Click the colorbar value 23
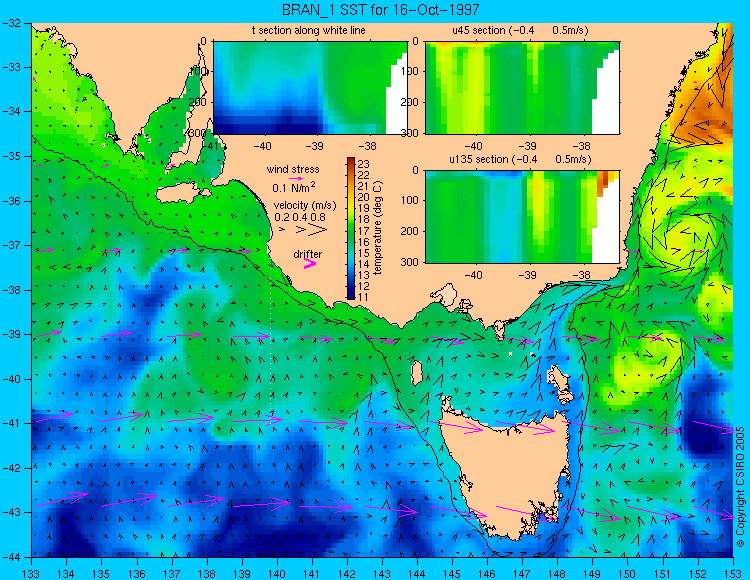Image resolution: width=750 pixels, height=580 pixels. 364,164
